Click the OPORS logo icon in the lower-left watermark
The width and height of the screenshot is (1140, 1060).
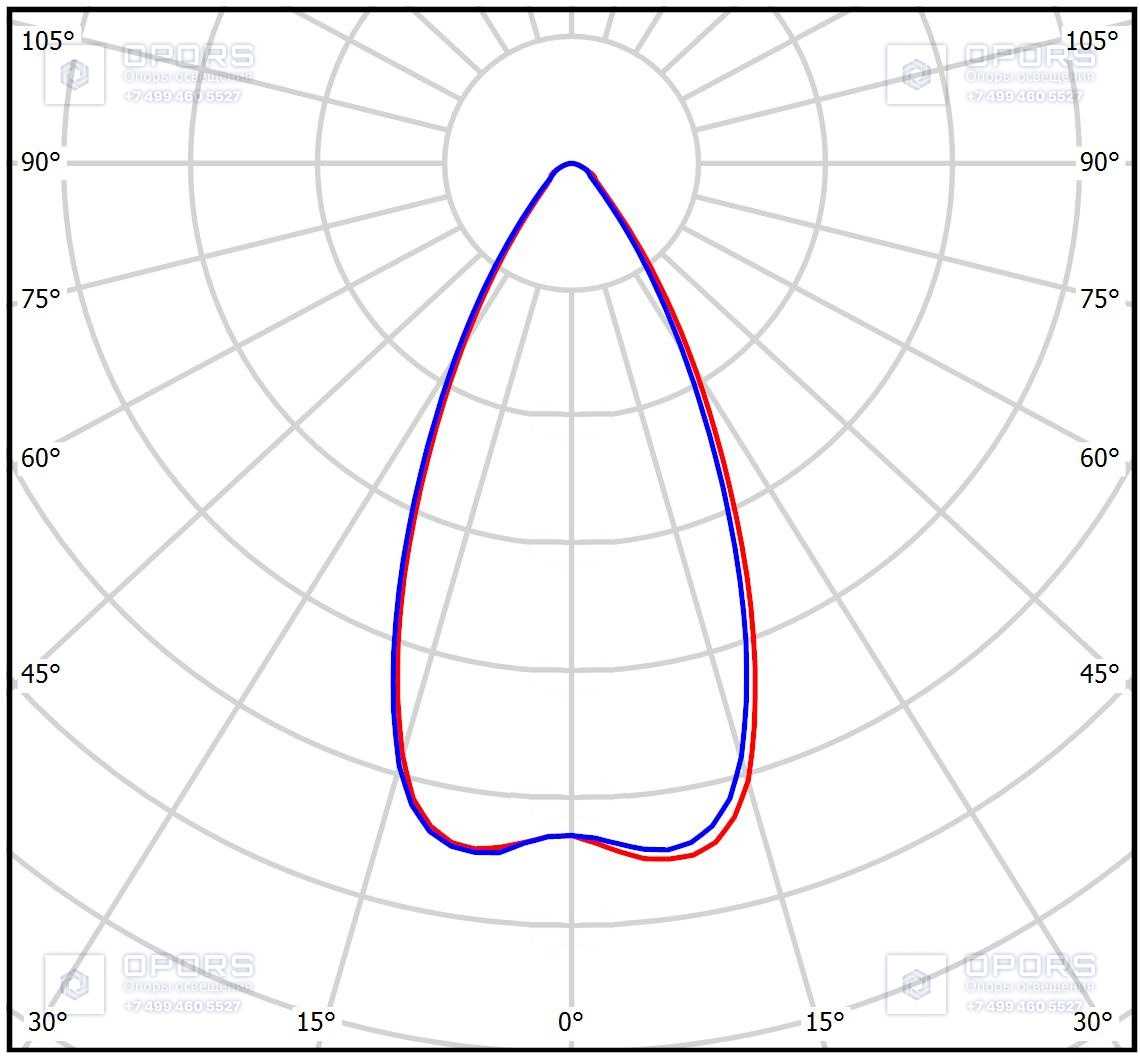point(74,984)
